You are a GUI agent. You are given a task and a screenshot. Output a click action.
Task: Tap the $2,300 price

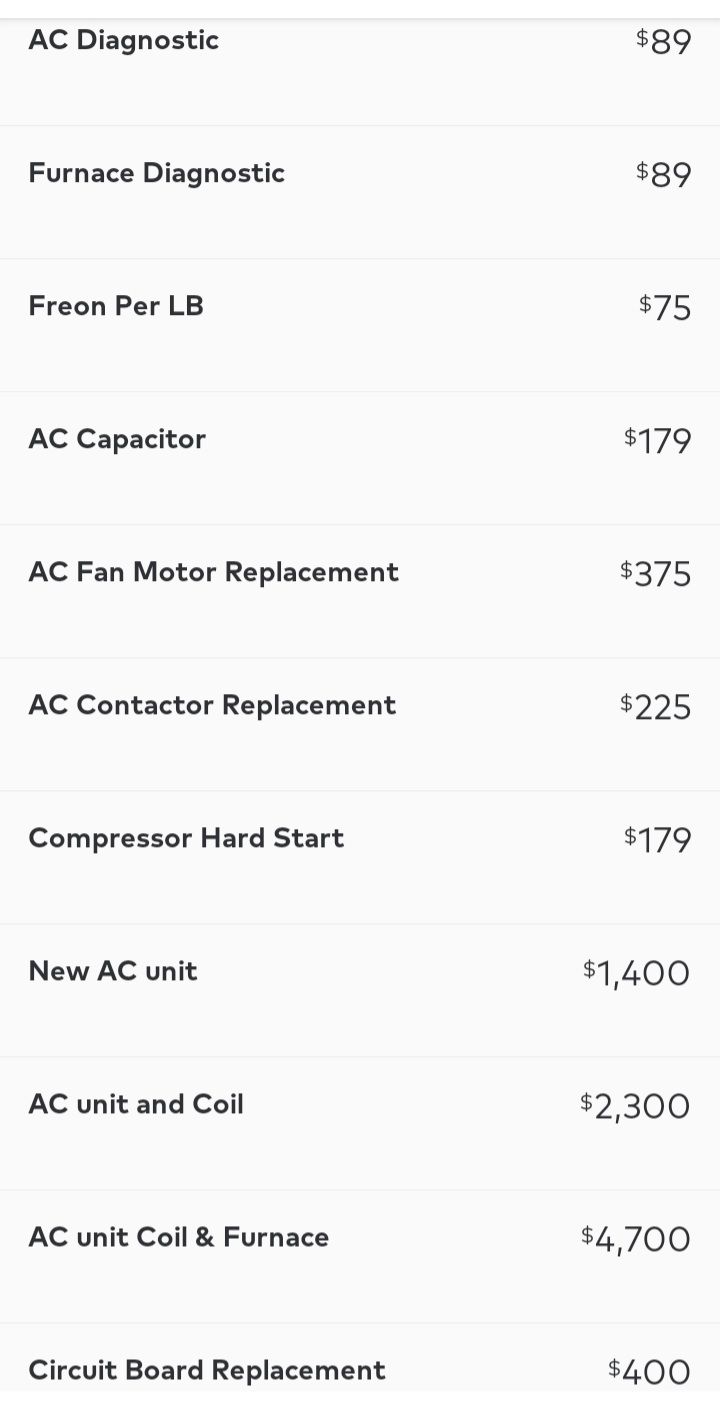(x=635, y=1106)
